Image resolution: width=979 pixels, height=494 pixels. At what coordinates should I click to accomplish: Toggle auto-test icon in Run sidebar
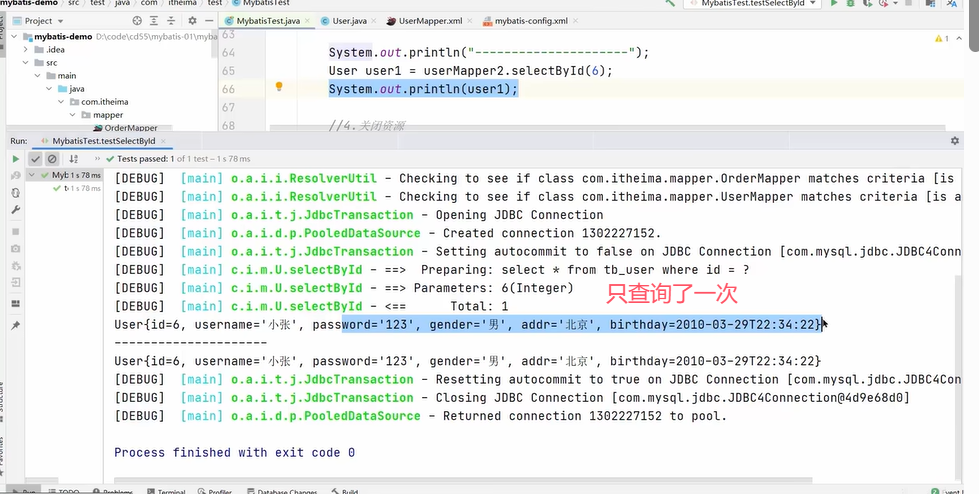pyautogui.click(x=16, y=193)
